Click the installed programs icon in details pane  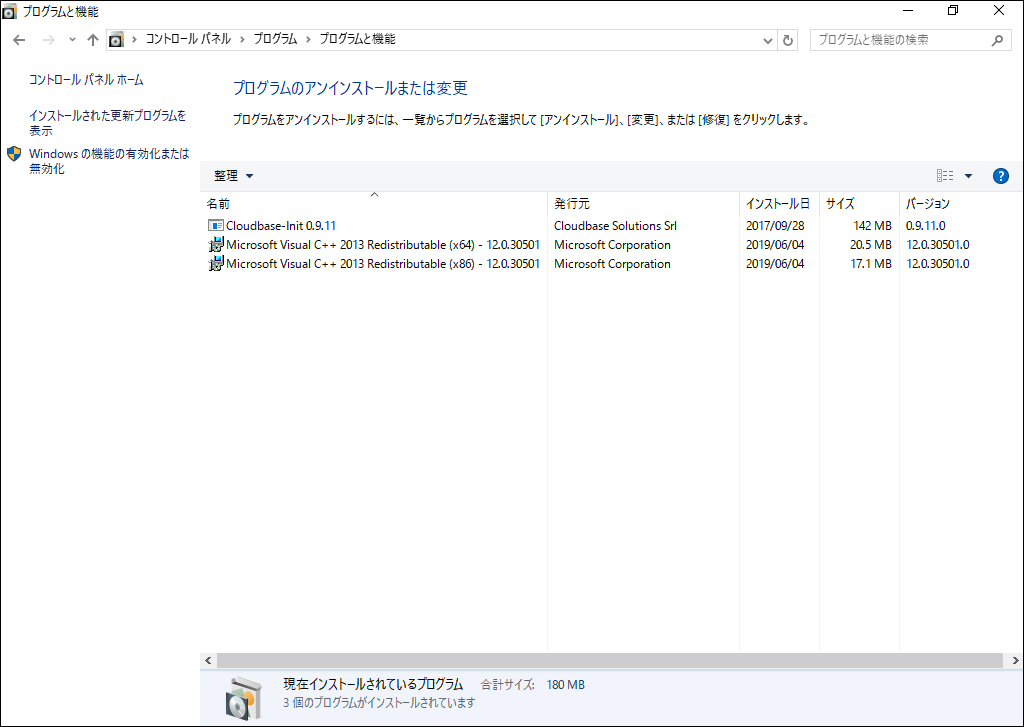coord(244,698)
